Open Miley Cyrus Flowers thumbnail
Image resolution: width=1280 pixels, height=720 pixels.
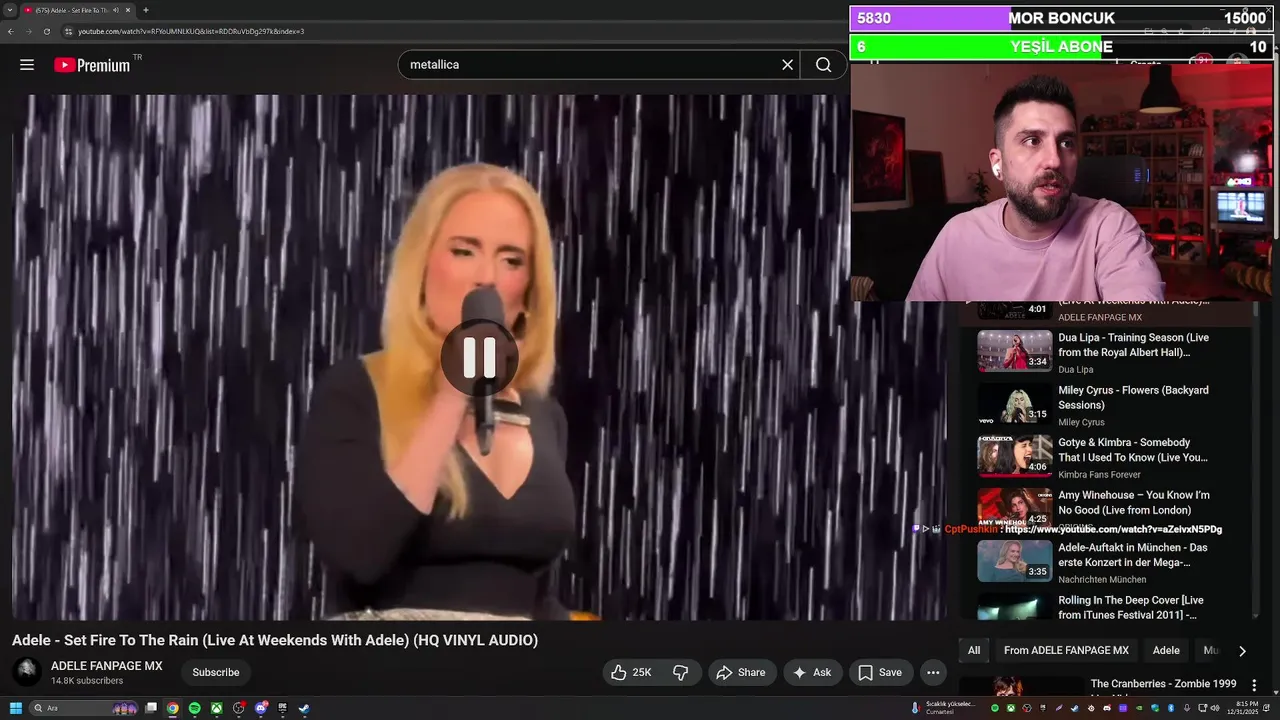pyautogui.click(x=1014, y=404)
